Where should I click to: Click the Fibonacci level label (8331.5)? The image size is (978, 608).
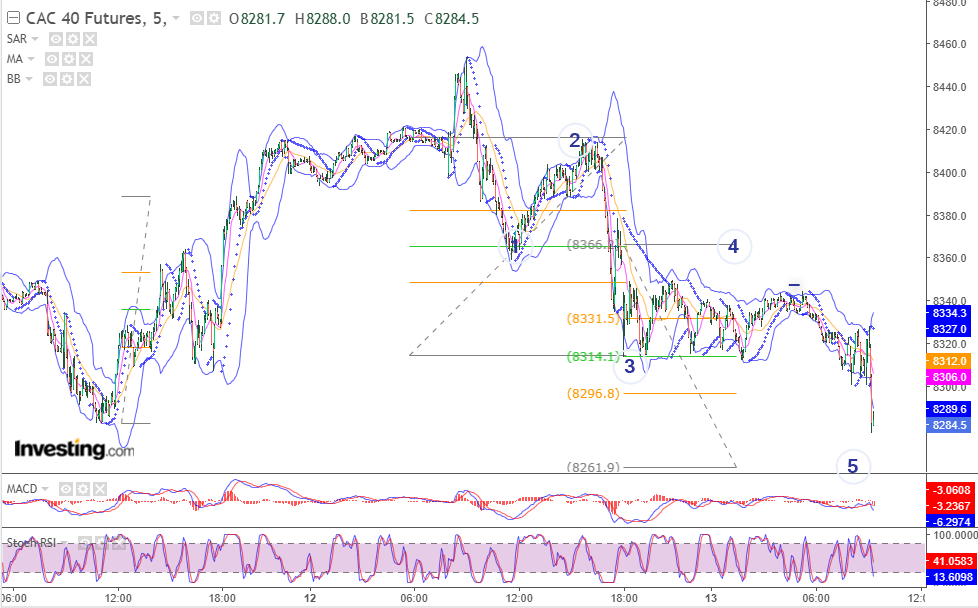coord(593,319)
